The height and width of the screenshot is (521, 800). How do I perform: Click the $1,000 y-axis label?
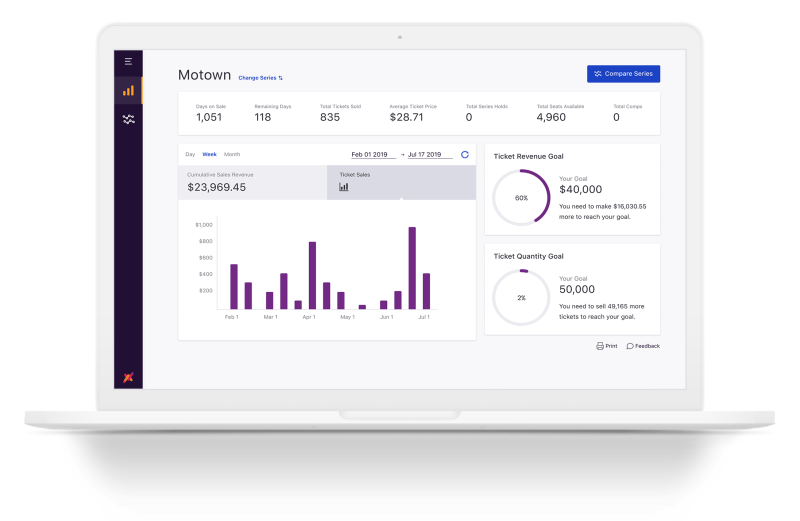204,225
